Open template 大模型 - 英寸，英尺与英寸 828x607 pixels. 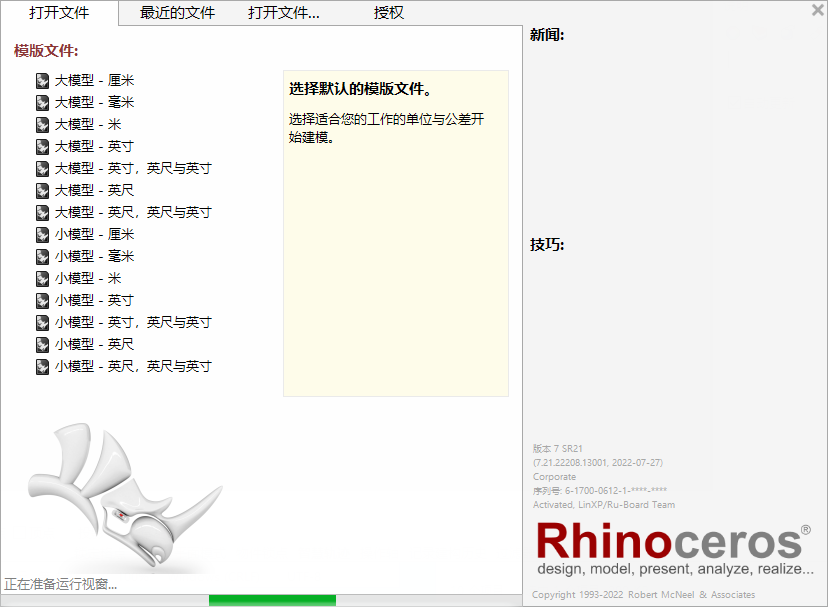point(133,168)
